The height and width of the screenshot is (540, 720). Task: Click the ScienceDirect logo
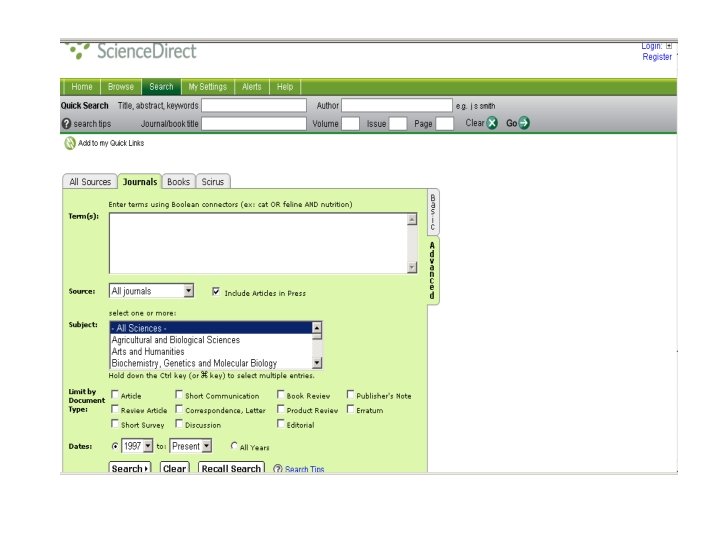point(131,51)
